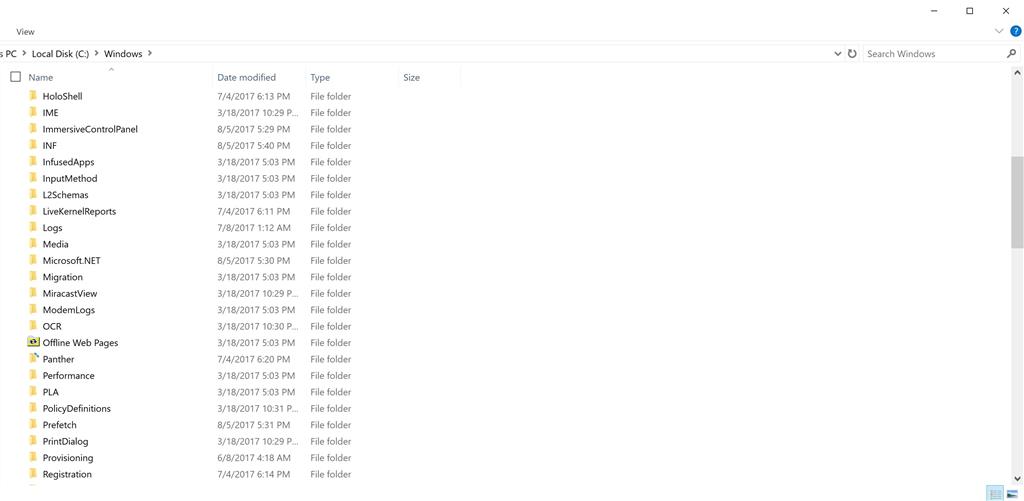The height and width of the screenshot is (501, 1024).
Task: Click the 7/4/2017 6:14 PM date cell
Action: (253, 474)
